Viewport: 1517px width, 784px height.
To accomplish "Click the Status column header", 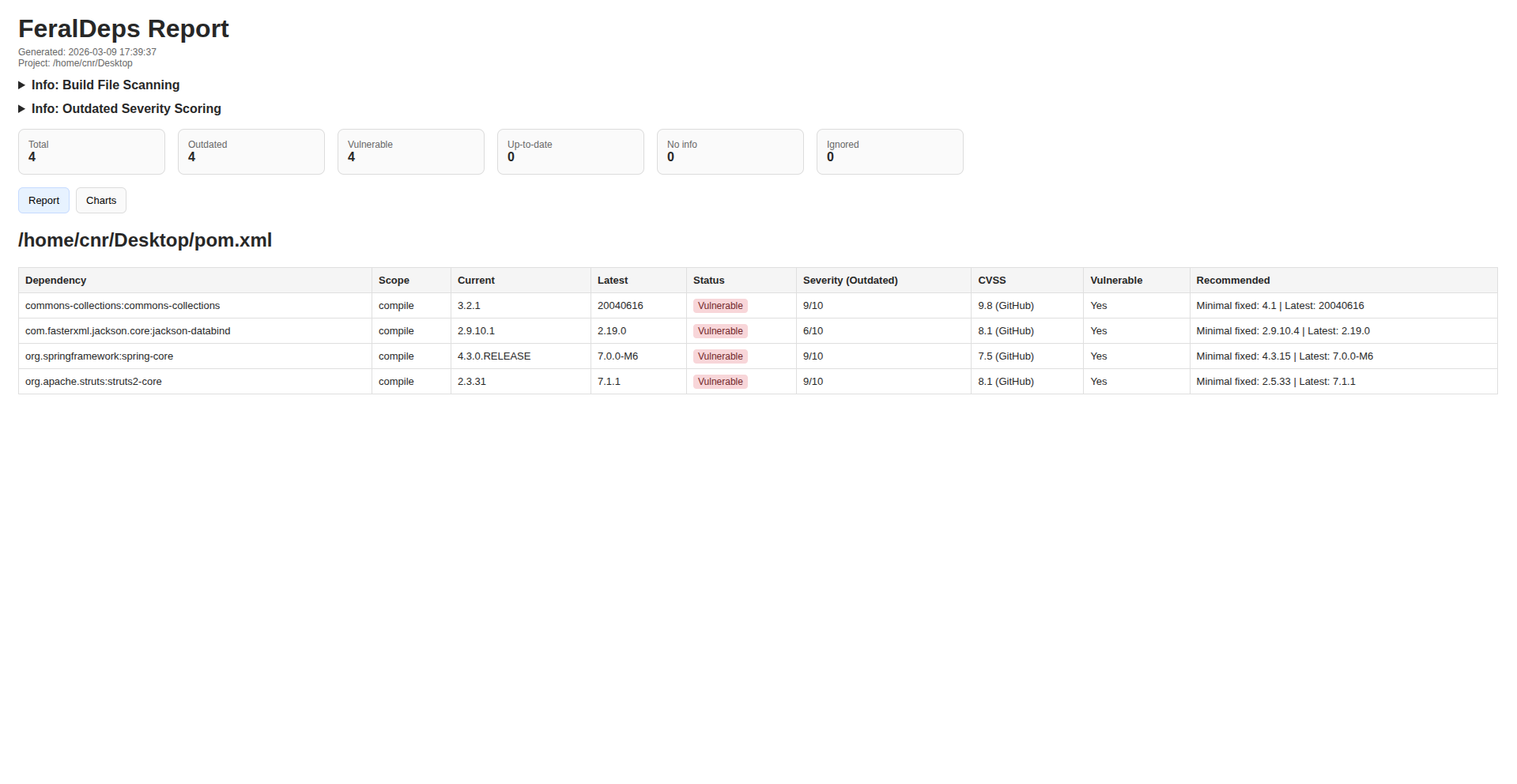I will click(742, 281).
